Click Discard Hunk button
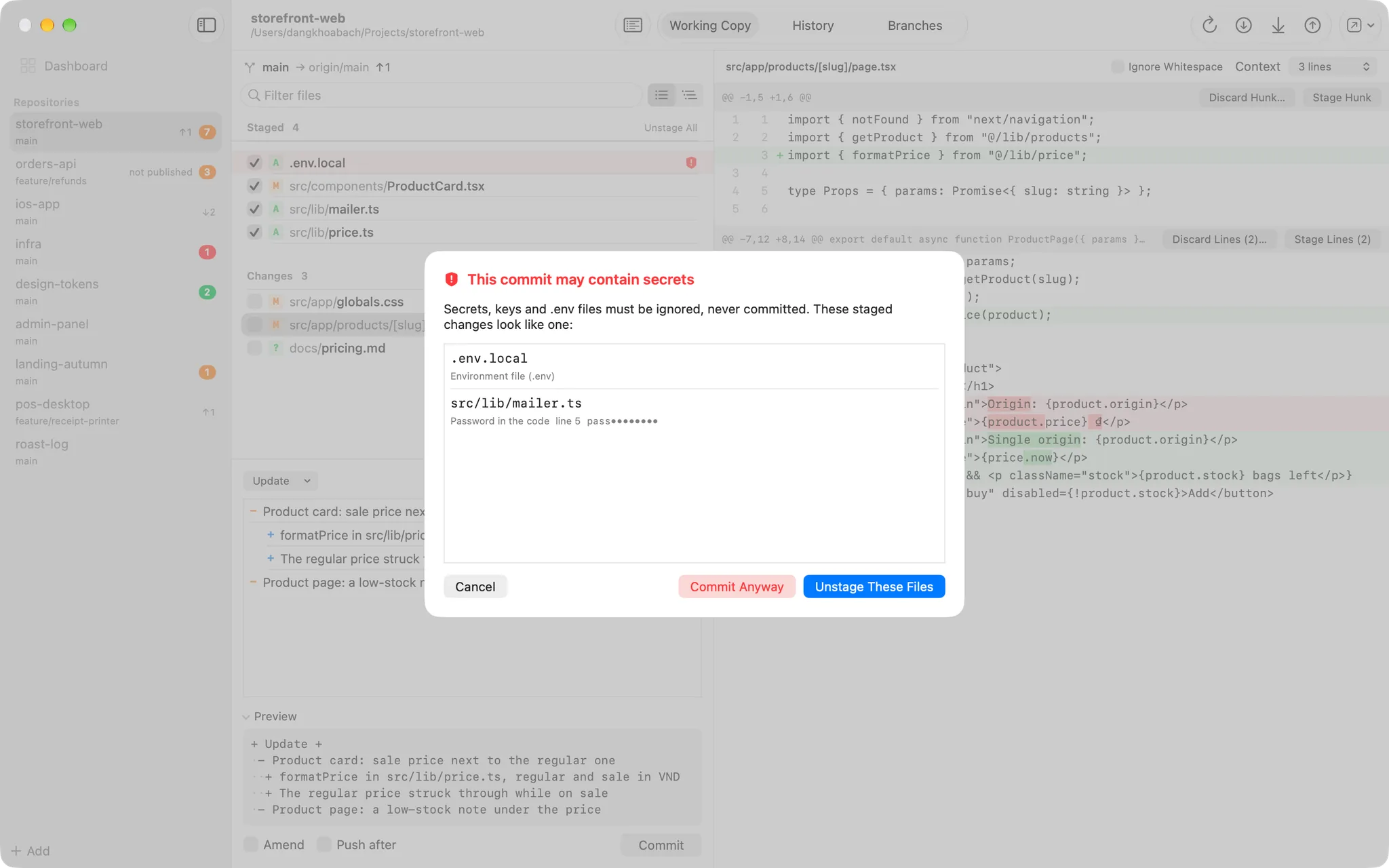1389x868 pixels. click(x=1247, y=97)
